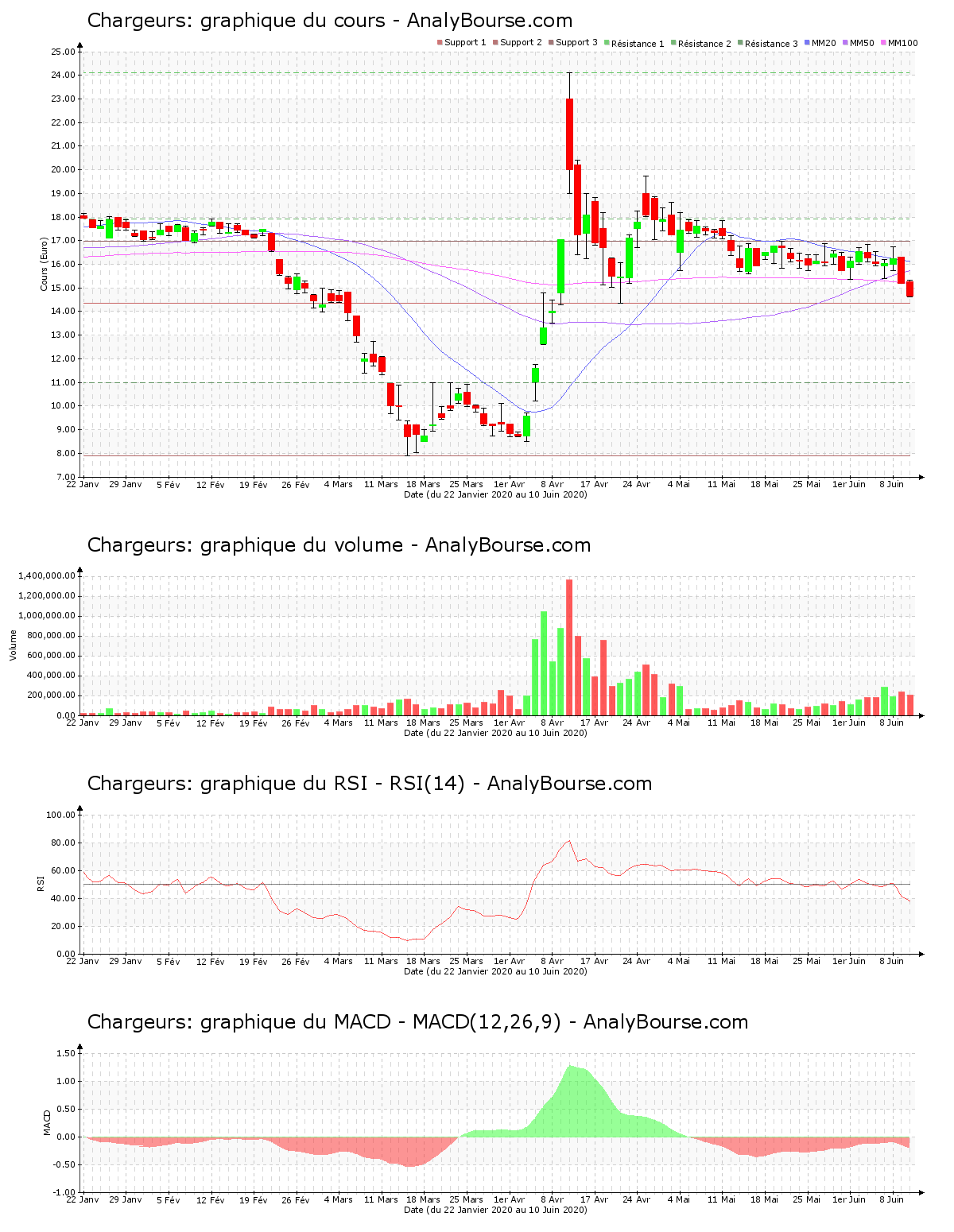Select the MM100 legend label
Screen dimensions: 954x1232
tap(902, 43)
